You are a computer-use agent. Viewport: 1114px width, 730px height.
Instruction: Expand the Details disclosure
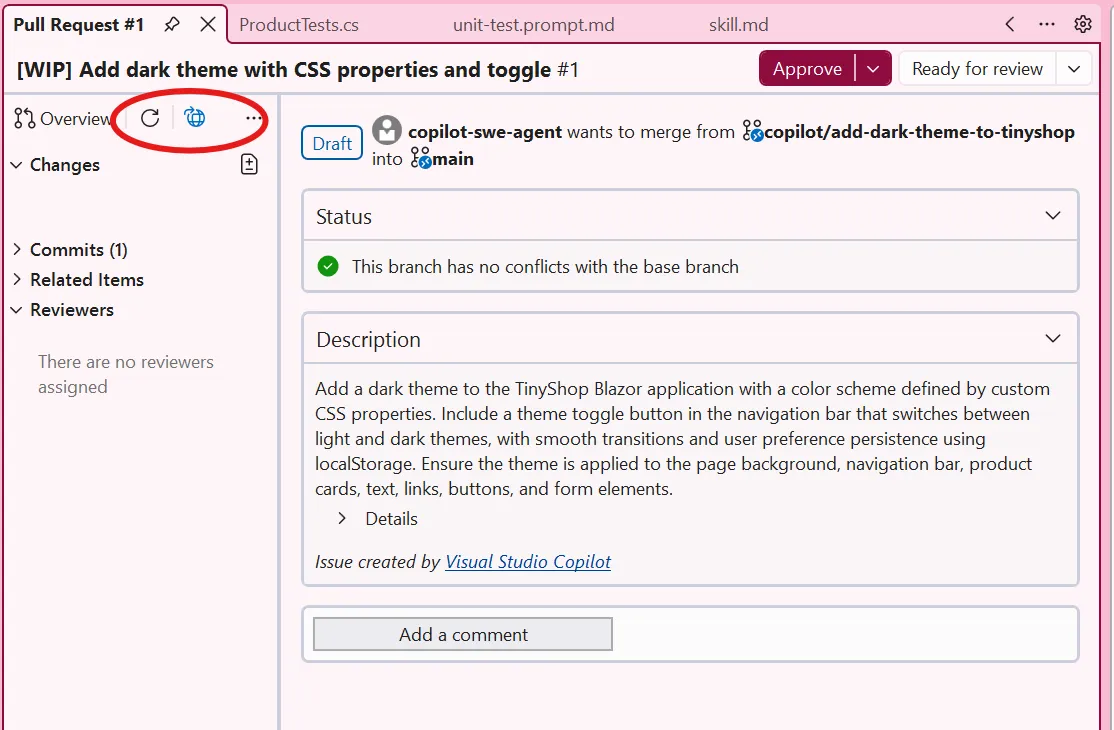(x=342, y=518)
